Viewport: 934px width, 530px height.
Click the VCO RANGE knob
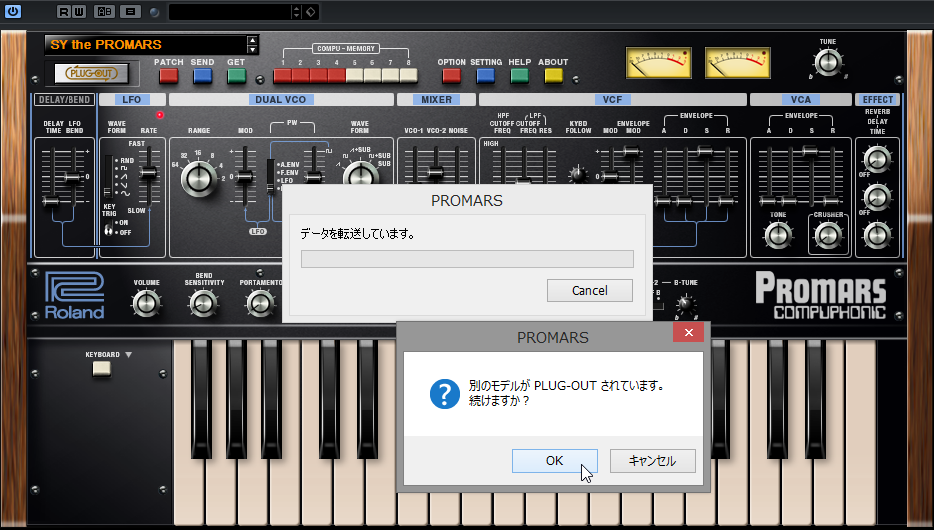[x=199, y=178]
